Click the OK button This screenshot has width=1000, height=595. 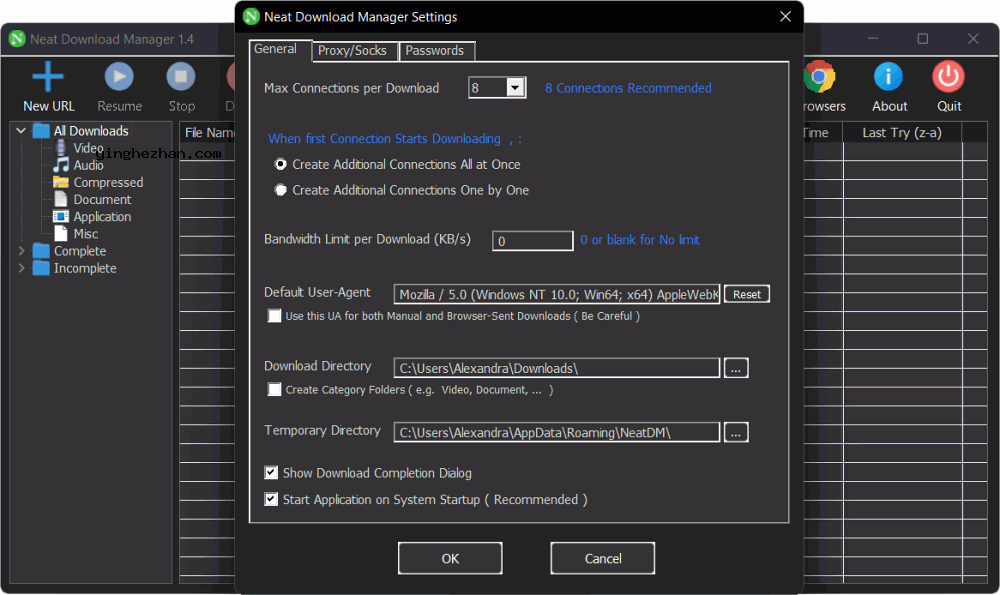[x=450, y=559]
